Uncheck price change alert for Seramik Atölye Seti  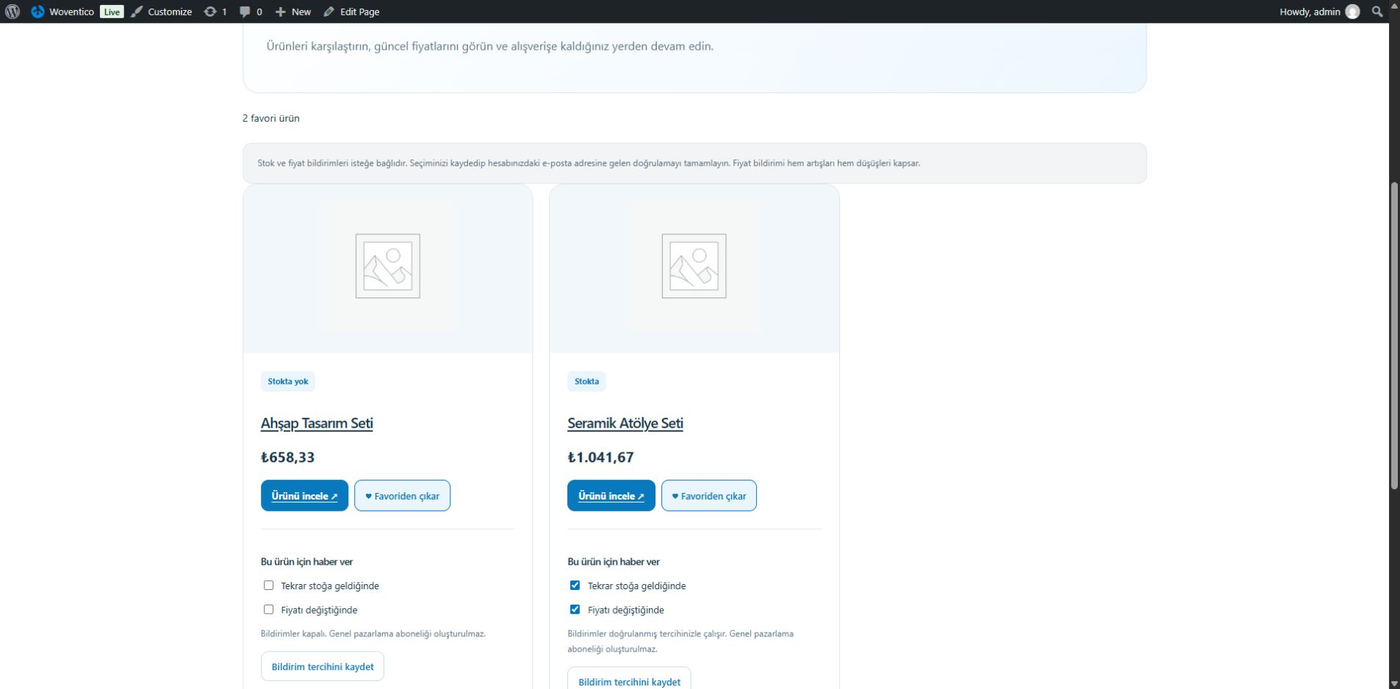(x=575, y=610)
